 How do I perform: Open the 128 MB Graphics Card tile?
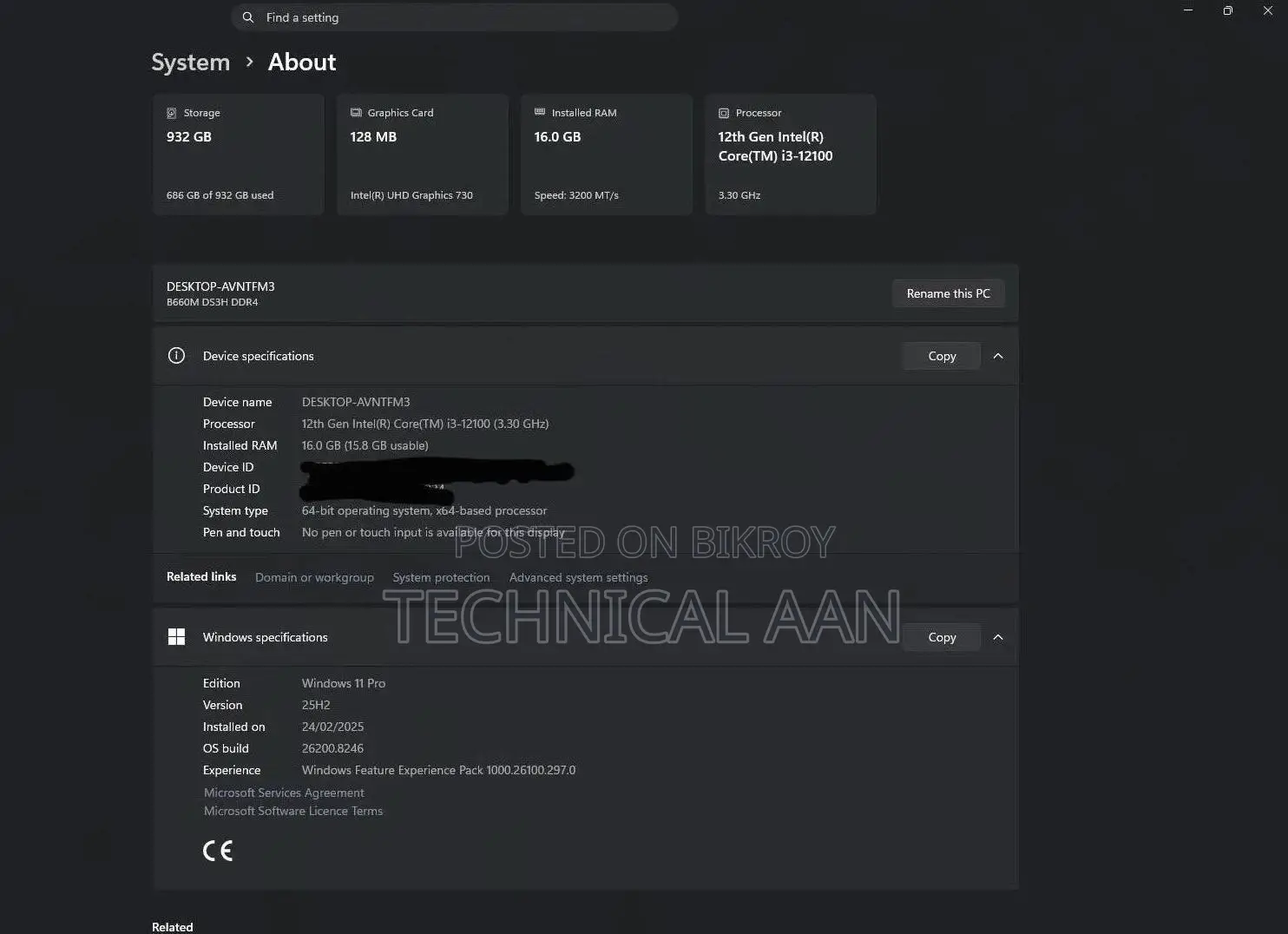(x=422, y=155)
